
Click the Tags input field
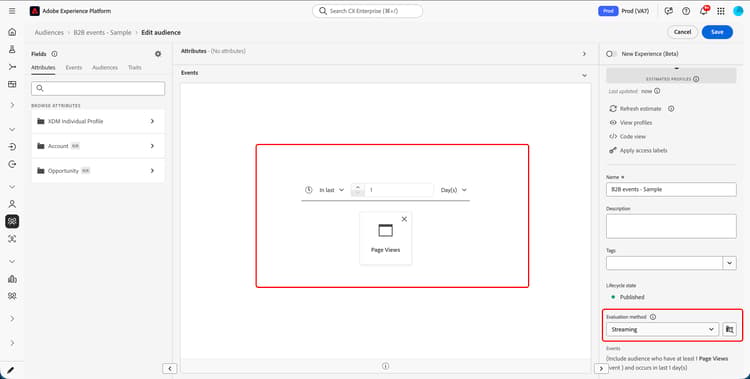click(664, 263)
